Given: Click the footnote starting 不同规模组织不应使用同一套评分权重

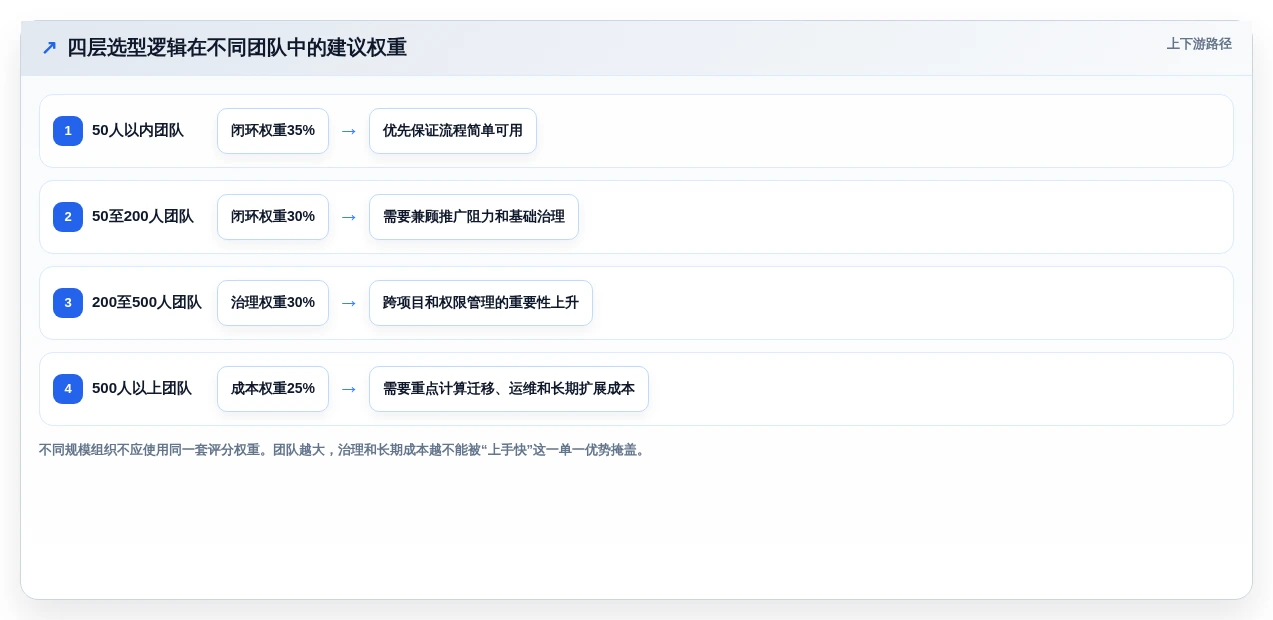Looking at the screenshot, I should (x=344, y=451).
